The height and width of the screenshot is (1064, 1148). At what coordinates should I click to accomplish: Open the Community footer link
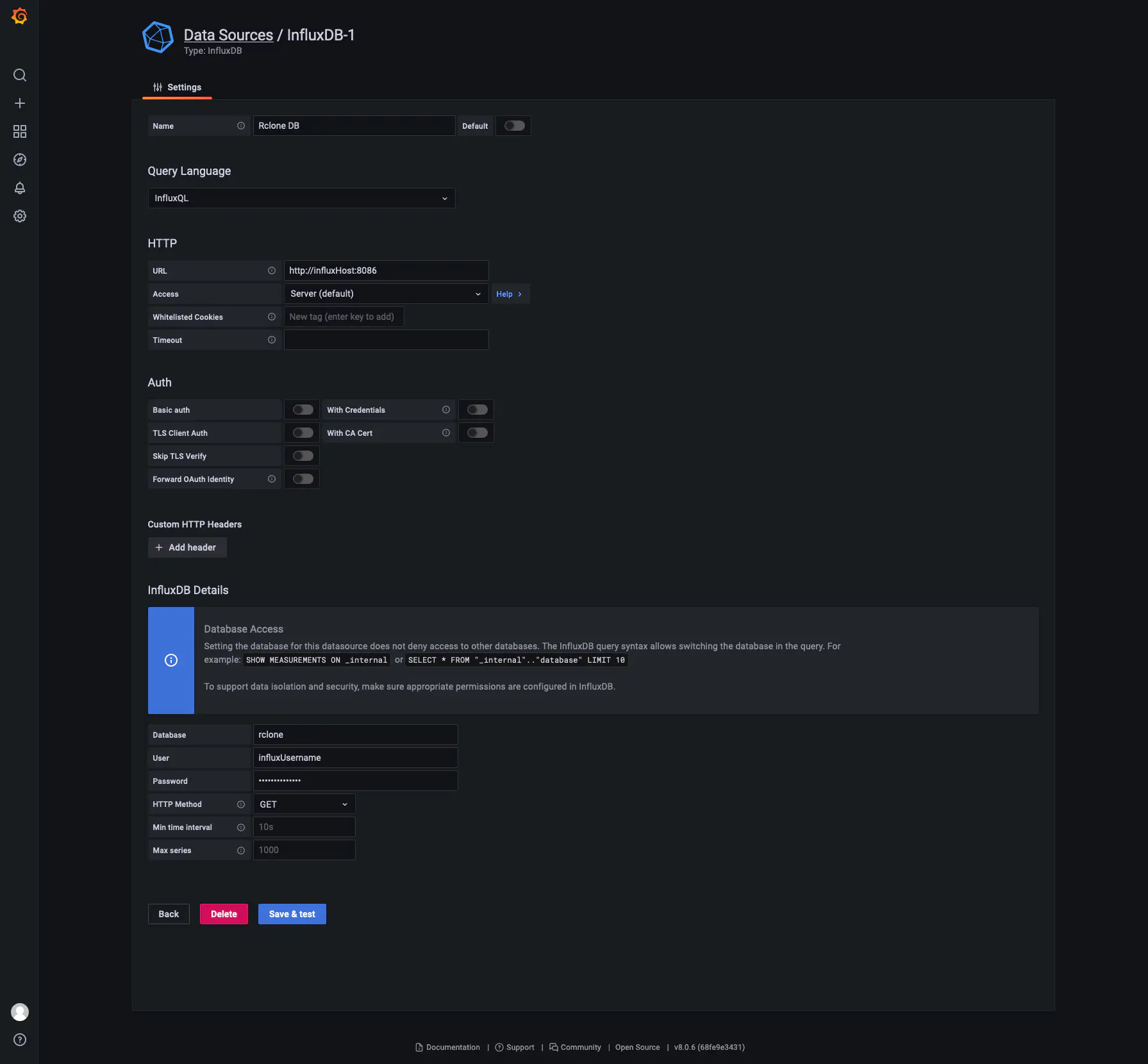[x=575, y=1047]
